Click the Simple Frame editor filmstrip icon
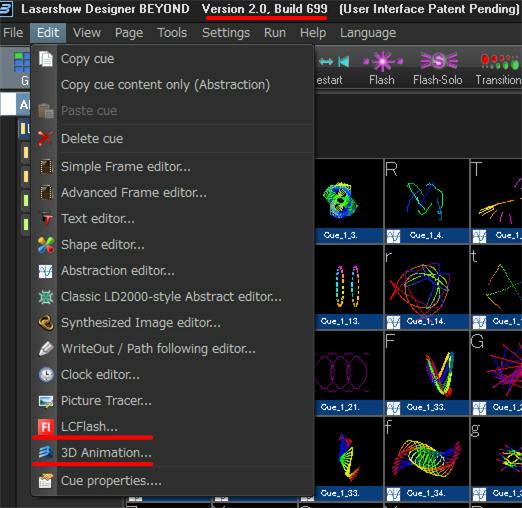 [46, 166]
